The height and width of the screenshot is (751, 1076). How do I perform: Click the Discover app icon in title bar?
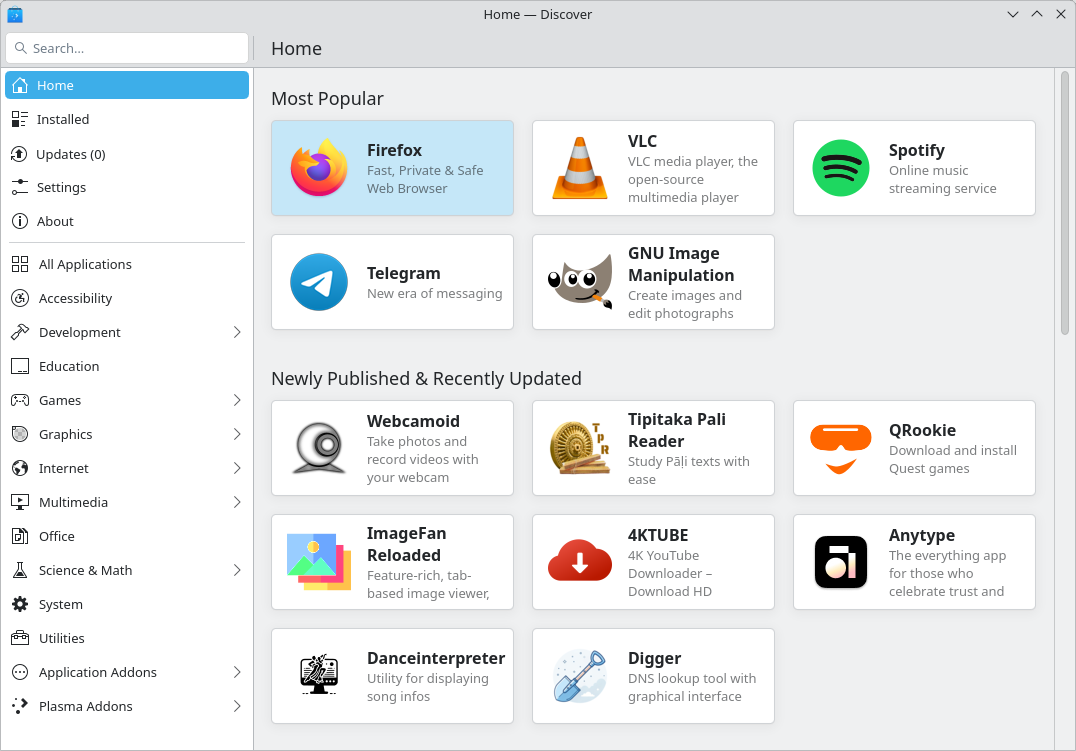click(x=14, y=14)
